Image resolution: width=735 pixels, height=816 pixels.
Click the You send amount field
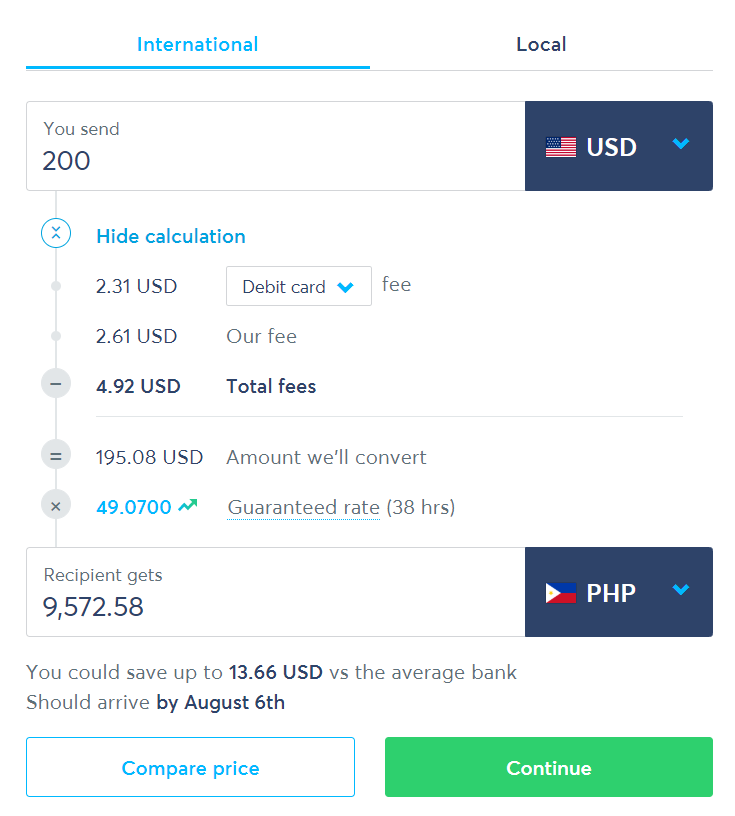pos(276,146)
